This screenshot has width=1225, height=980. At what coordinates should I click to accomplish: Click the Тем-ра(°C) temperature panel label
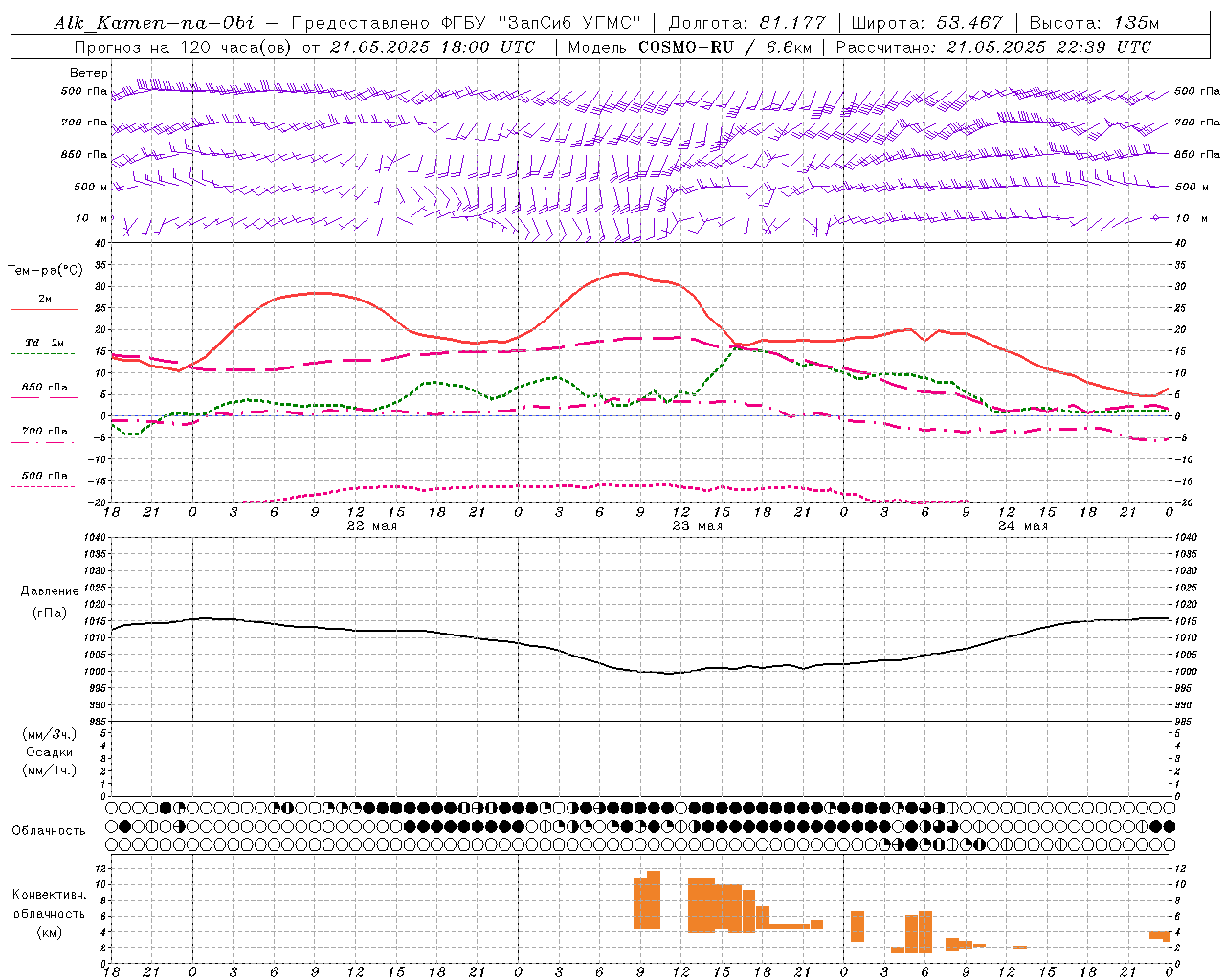[45, 270]
